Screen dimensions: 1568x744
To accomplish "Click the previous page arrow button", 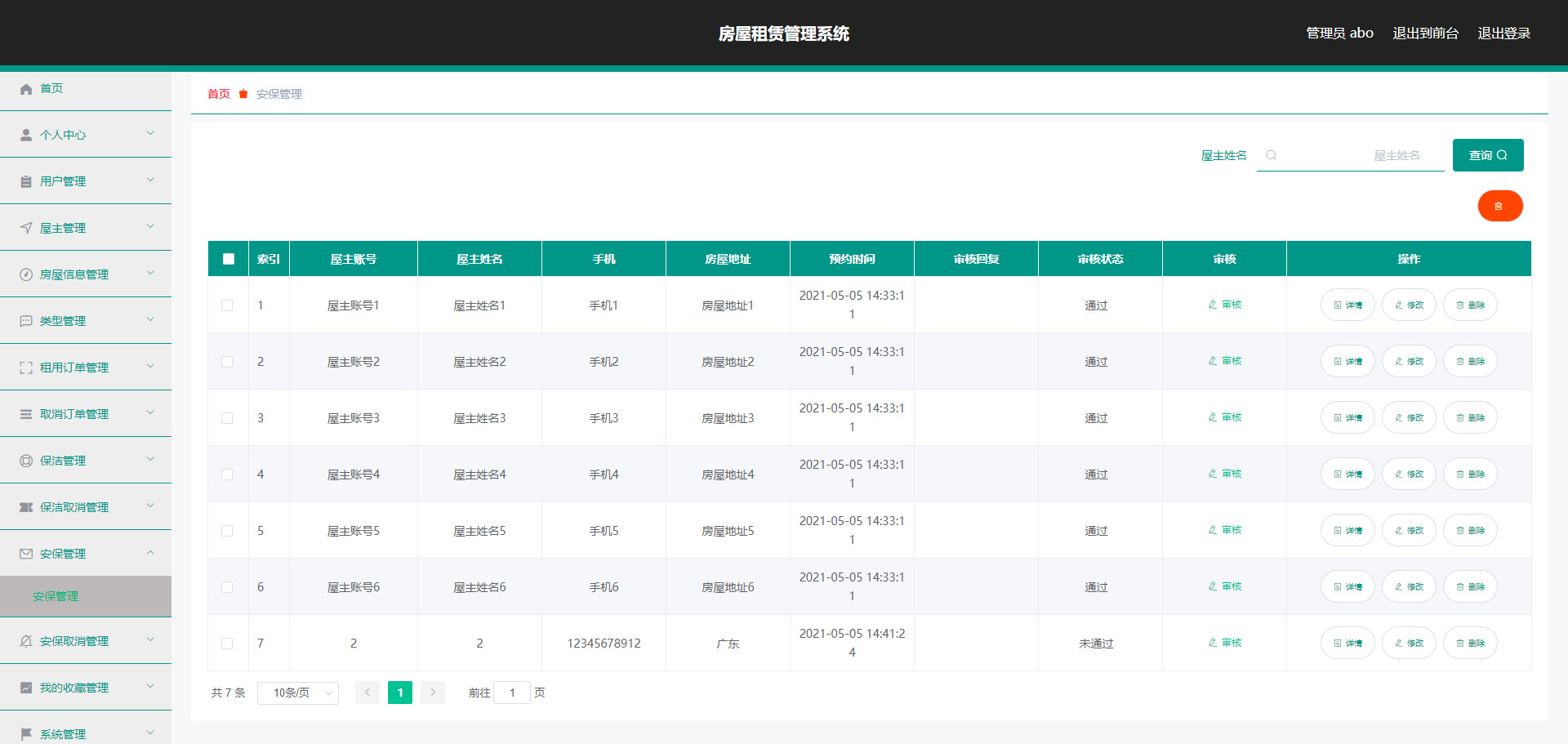I will 367,693.
